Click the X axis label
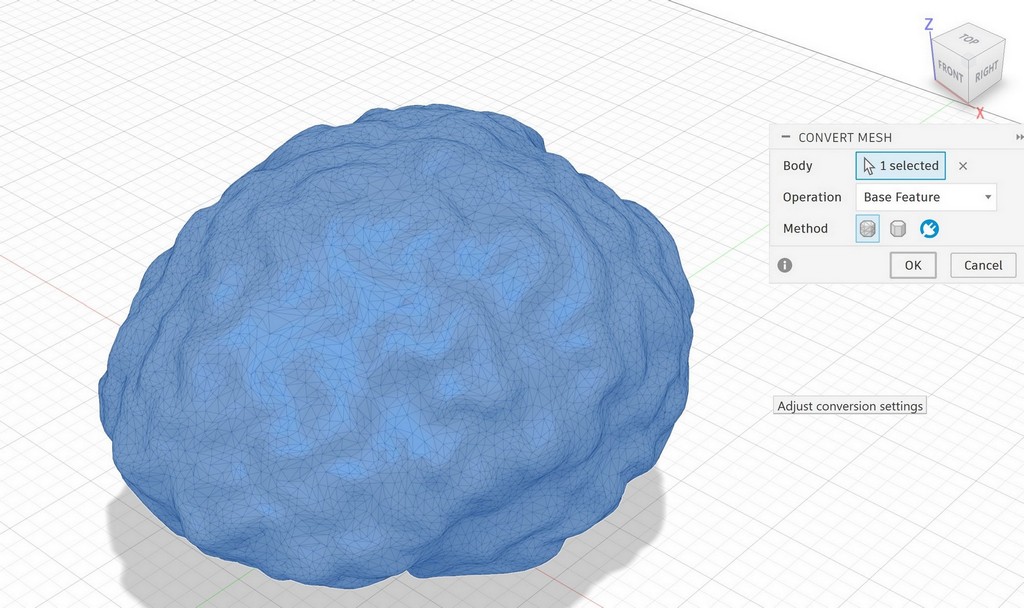Image resolution: width=1024 pixels, height=608 pixels. pyautogui.click(x=980, y=113)
